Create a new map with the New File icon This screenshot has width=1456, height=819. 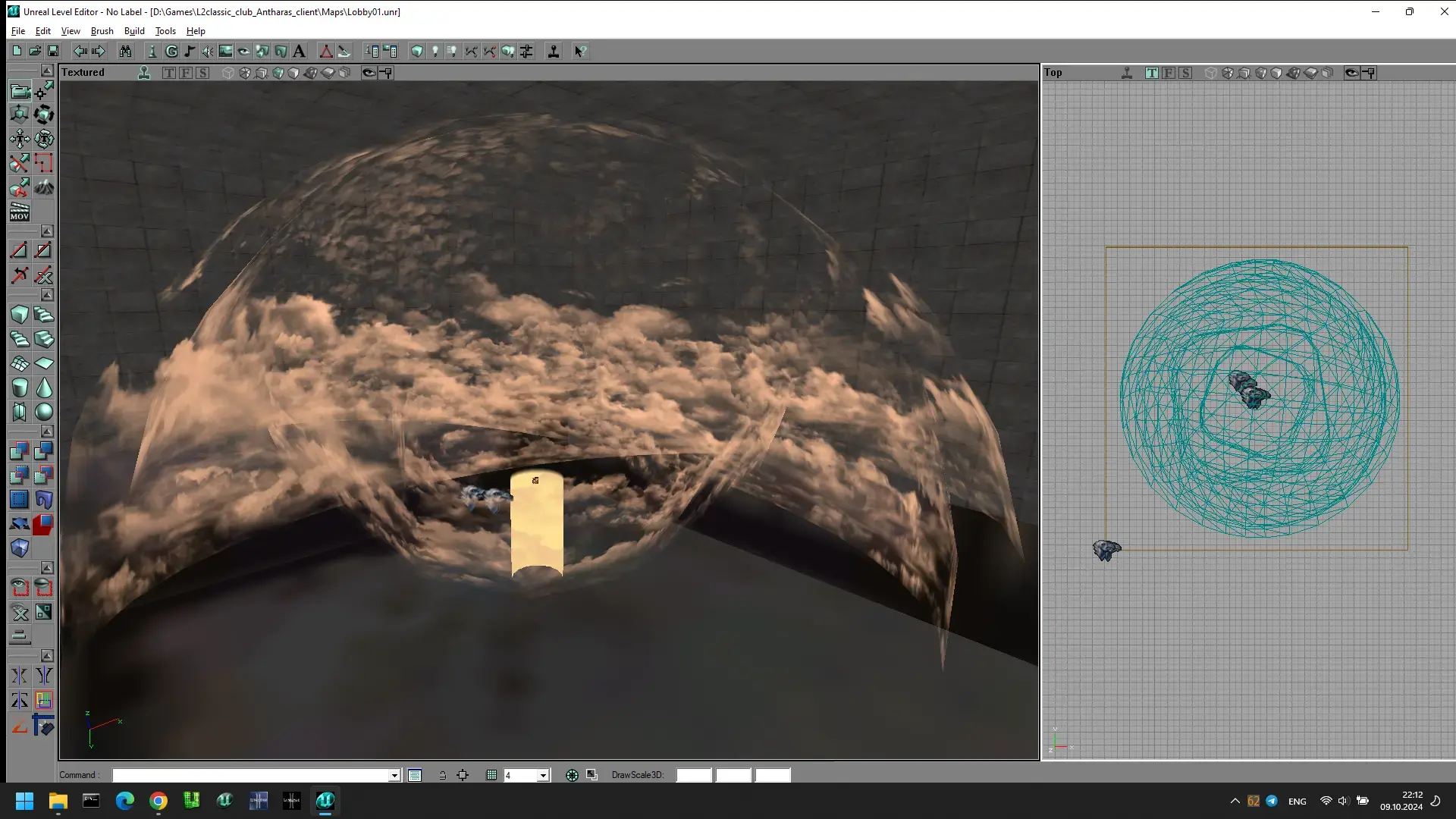click(x=17, y=51)
